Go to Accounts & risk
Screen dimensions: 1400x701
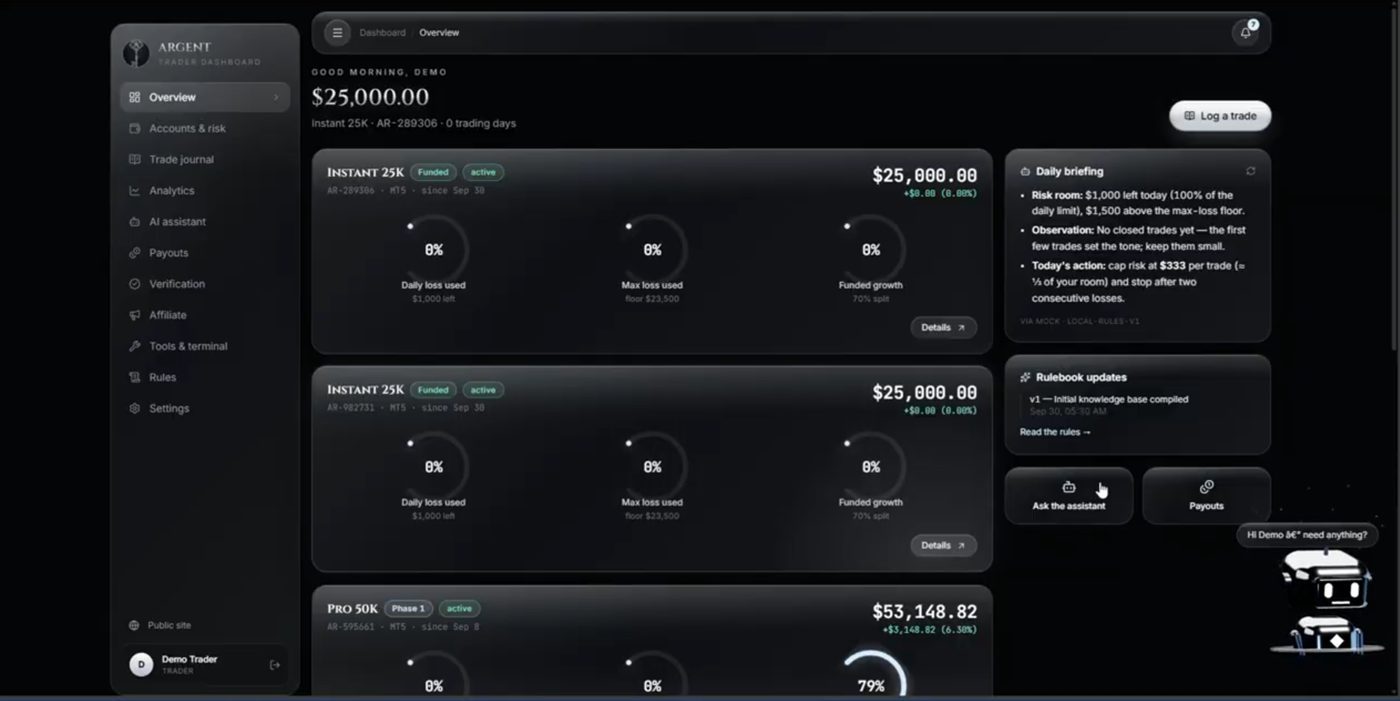pyautogui.click(x=205, y=128)
